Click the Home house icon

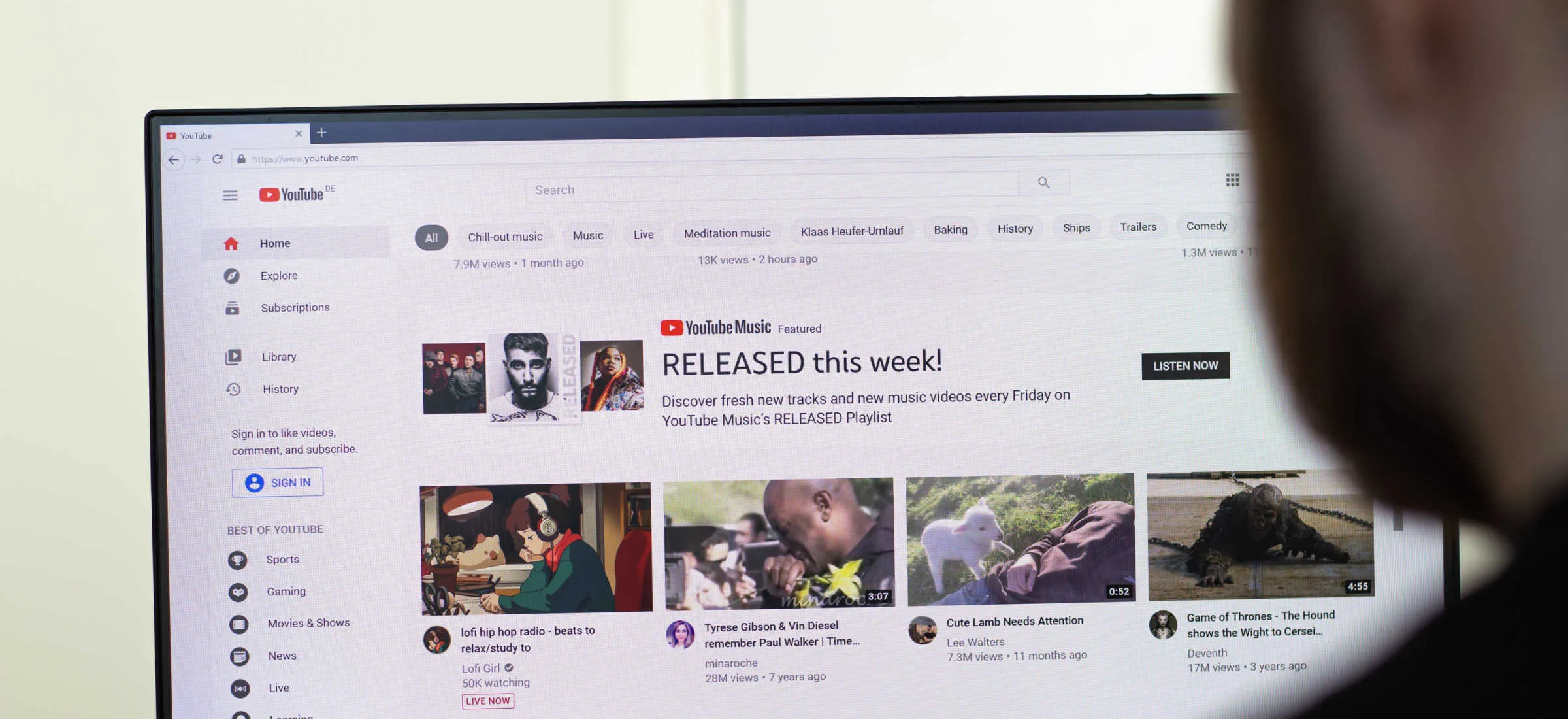231,244
